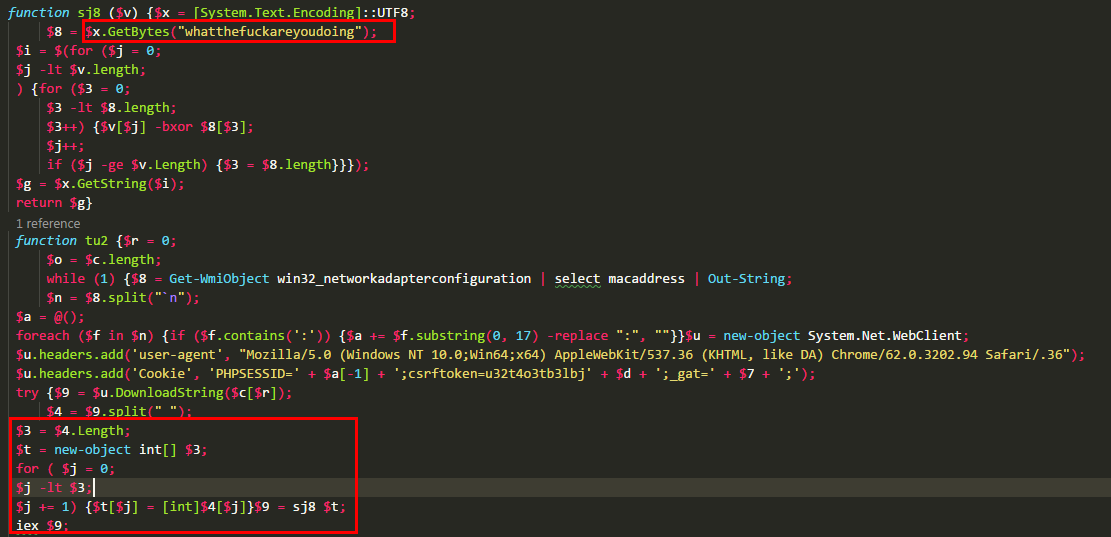Image resolution: width=1111 pixels, height=537 pixels.
Task: Click the line '$o = $c.length;'
Action: (105, 259)
